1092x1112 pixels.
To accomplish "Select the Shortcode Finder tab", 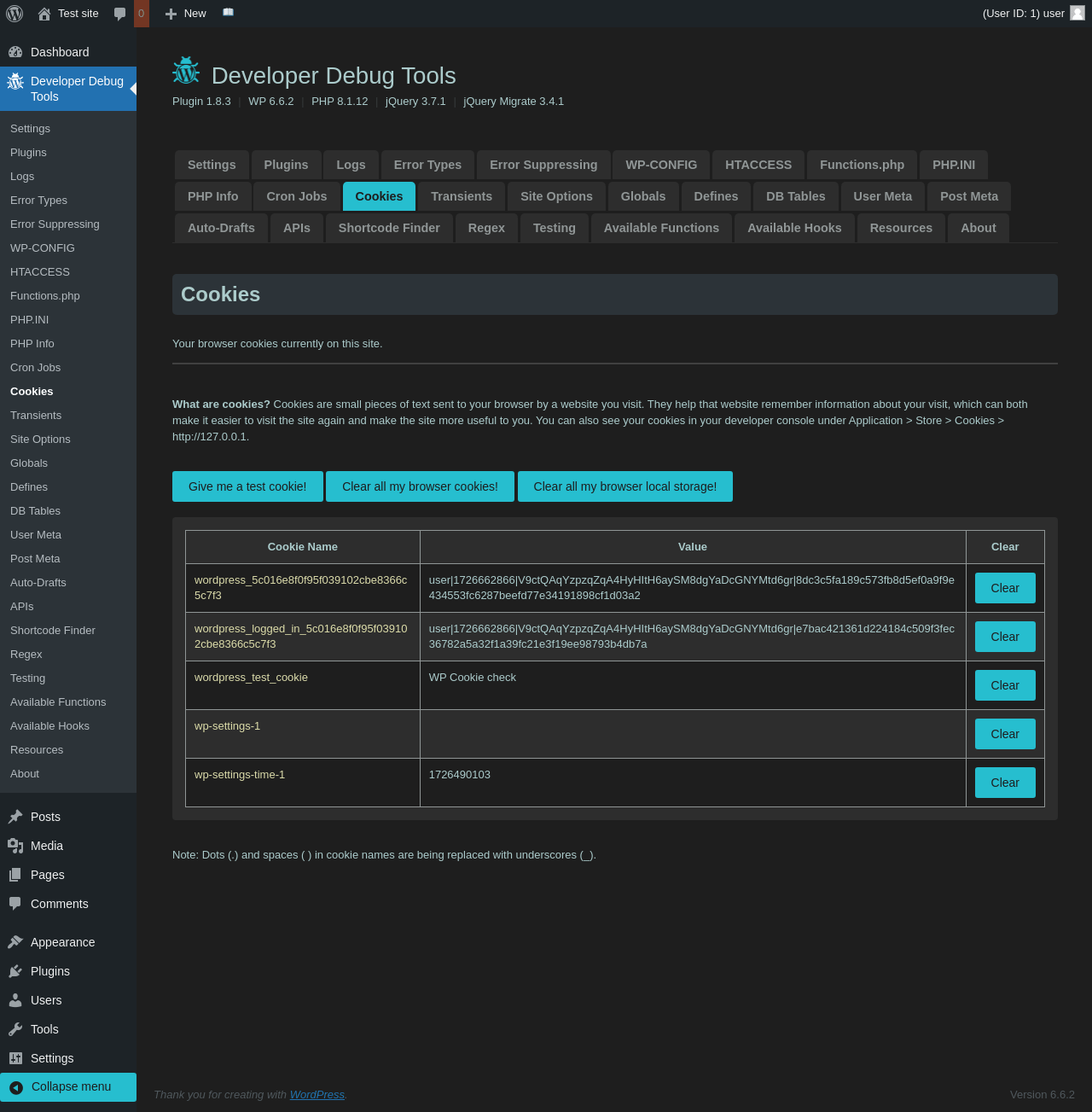I will pyautogui.click(x=389, y=228).
